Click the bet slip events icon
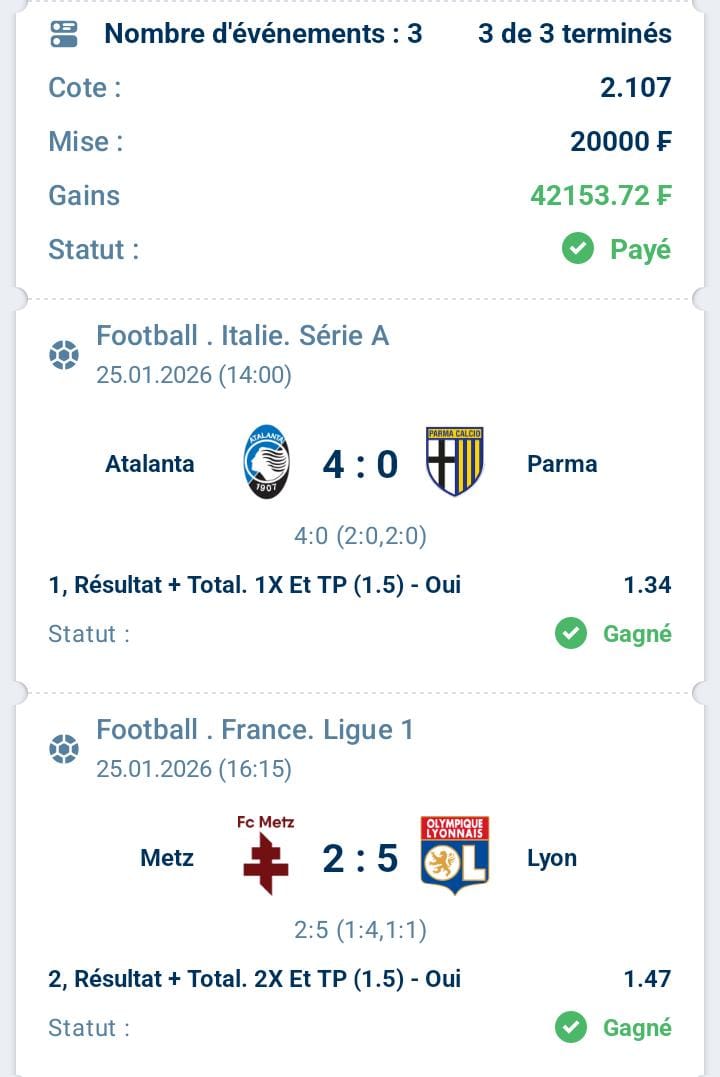This screenshot has height=1077, width=720. 64,35
